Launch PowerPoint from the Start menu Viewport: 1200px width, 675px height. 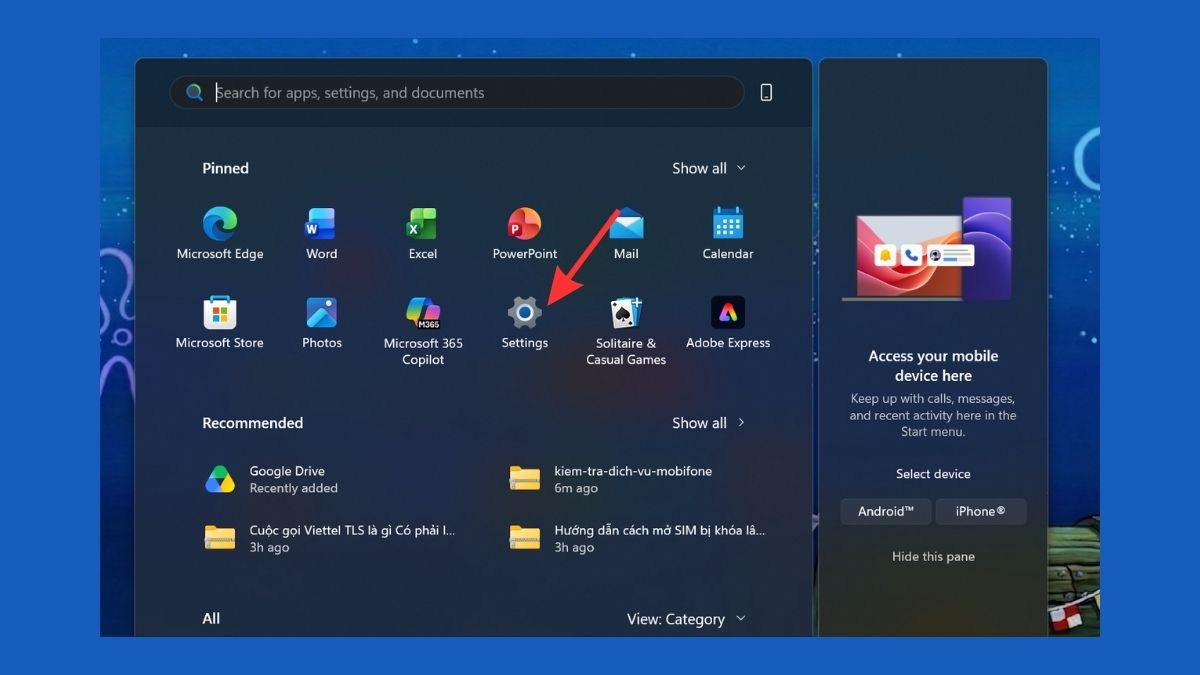pyautogui.click(x=525, y=233)
